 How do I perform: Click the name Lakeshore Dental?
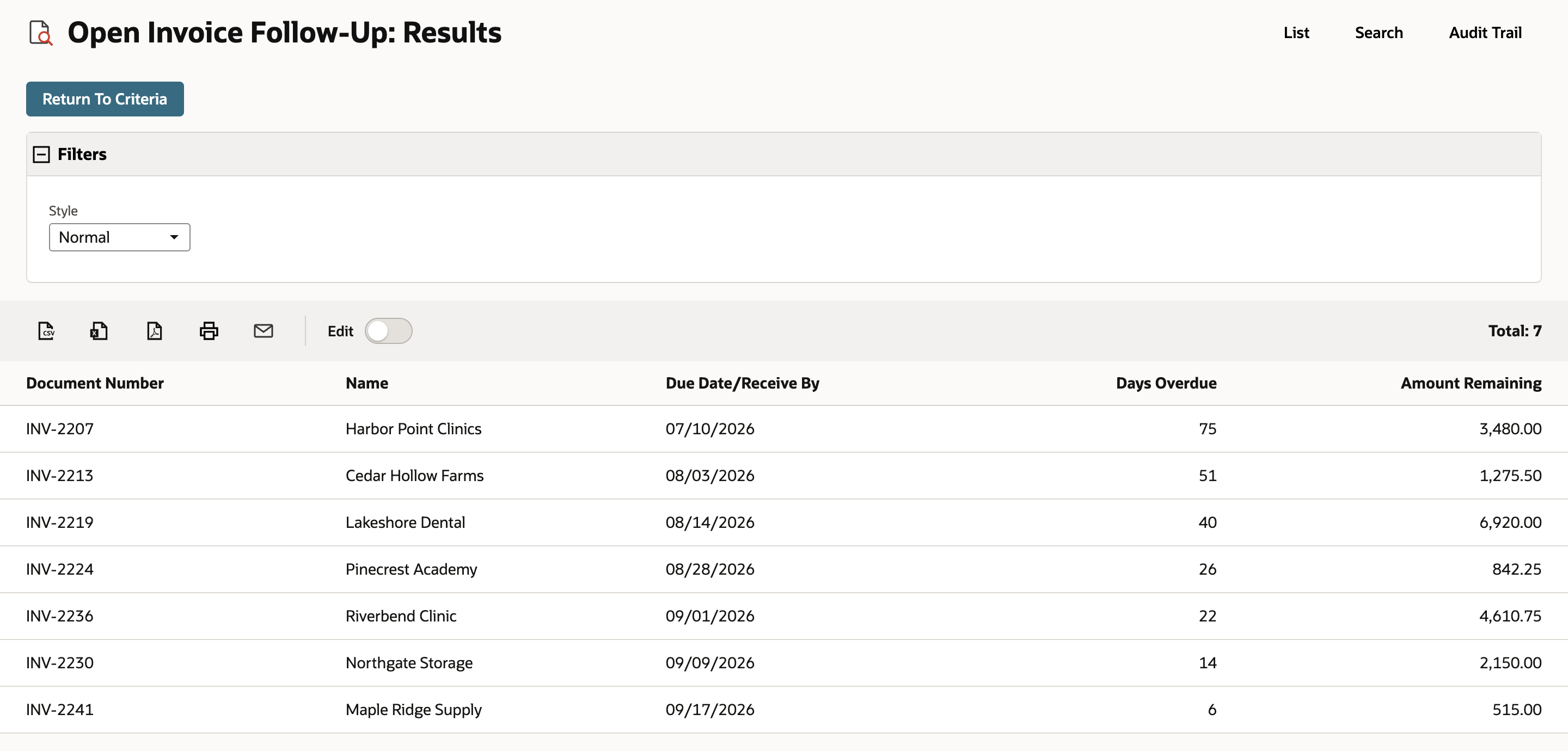[406, 522]
